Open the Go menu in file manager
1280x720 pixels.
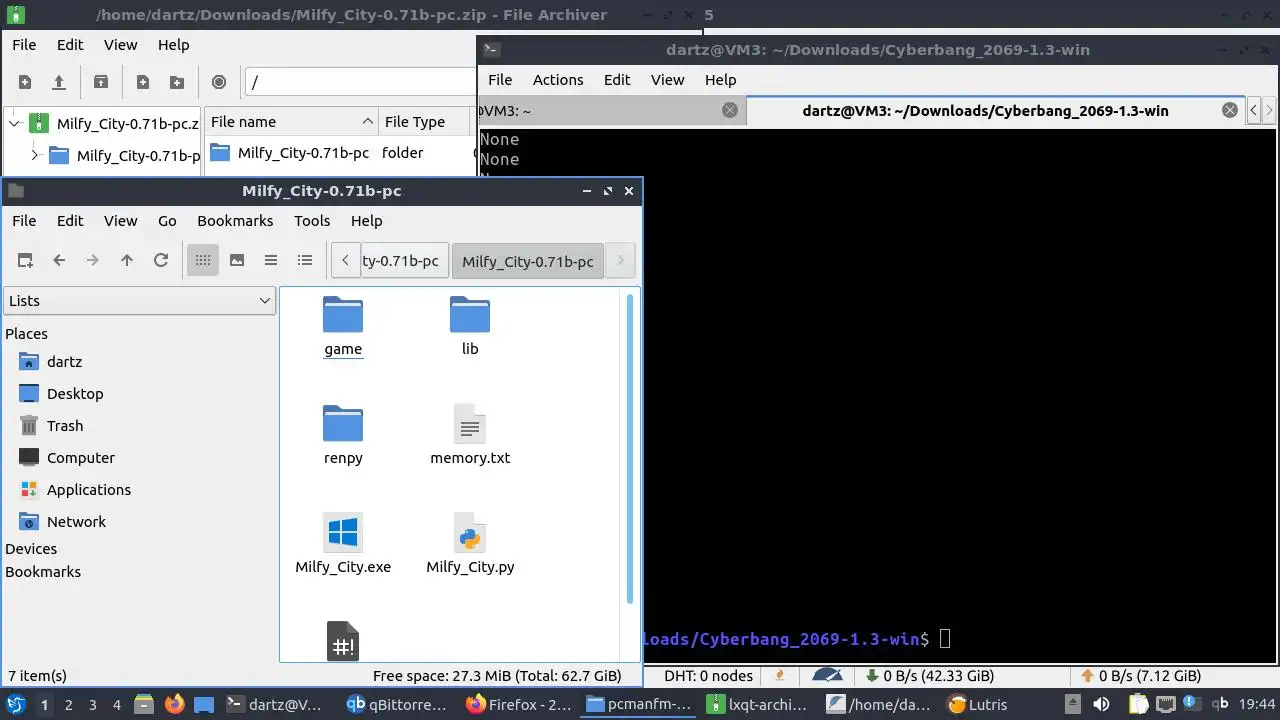pos(167,221)
